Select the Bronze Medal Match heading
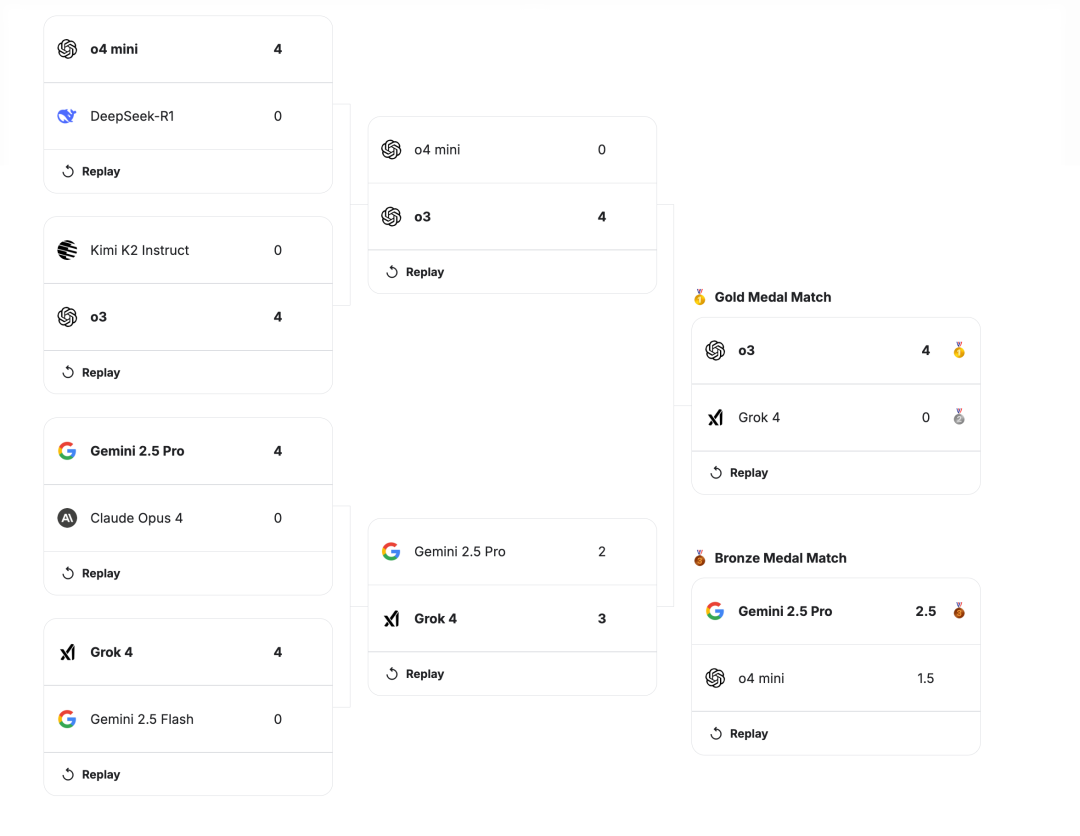The height and width of the screenshot is (836, 1080). pyautogui.click(x=780, y=558)
